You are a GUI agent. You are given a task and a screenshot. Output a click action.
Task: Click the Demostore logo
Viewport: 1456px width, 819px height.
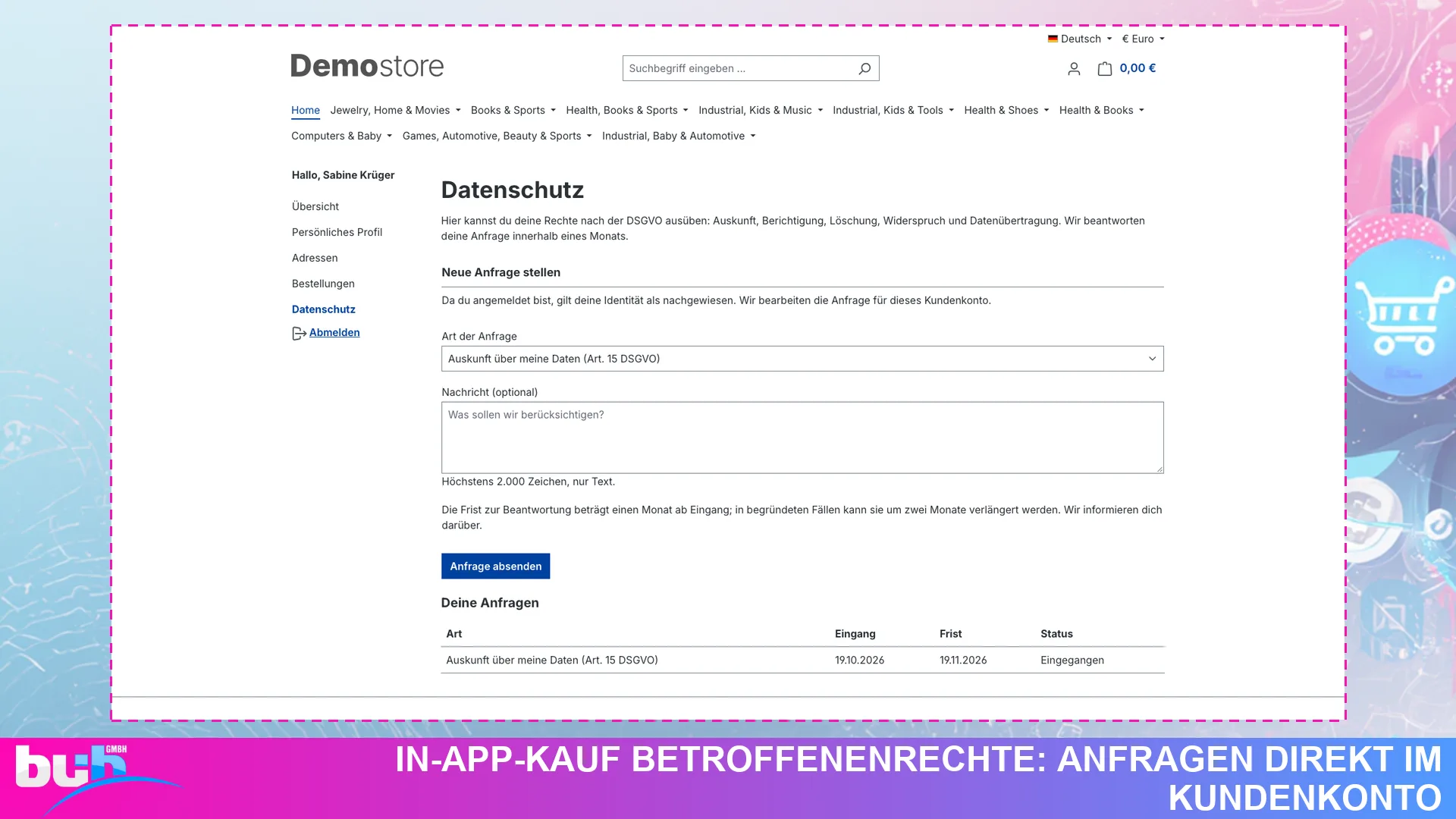click(367, 66)
